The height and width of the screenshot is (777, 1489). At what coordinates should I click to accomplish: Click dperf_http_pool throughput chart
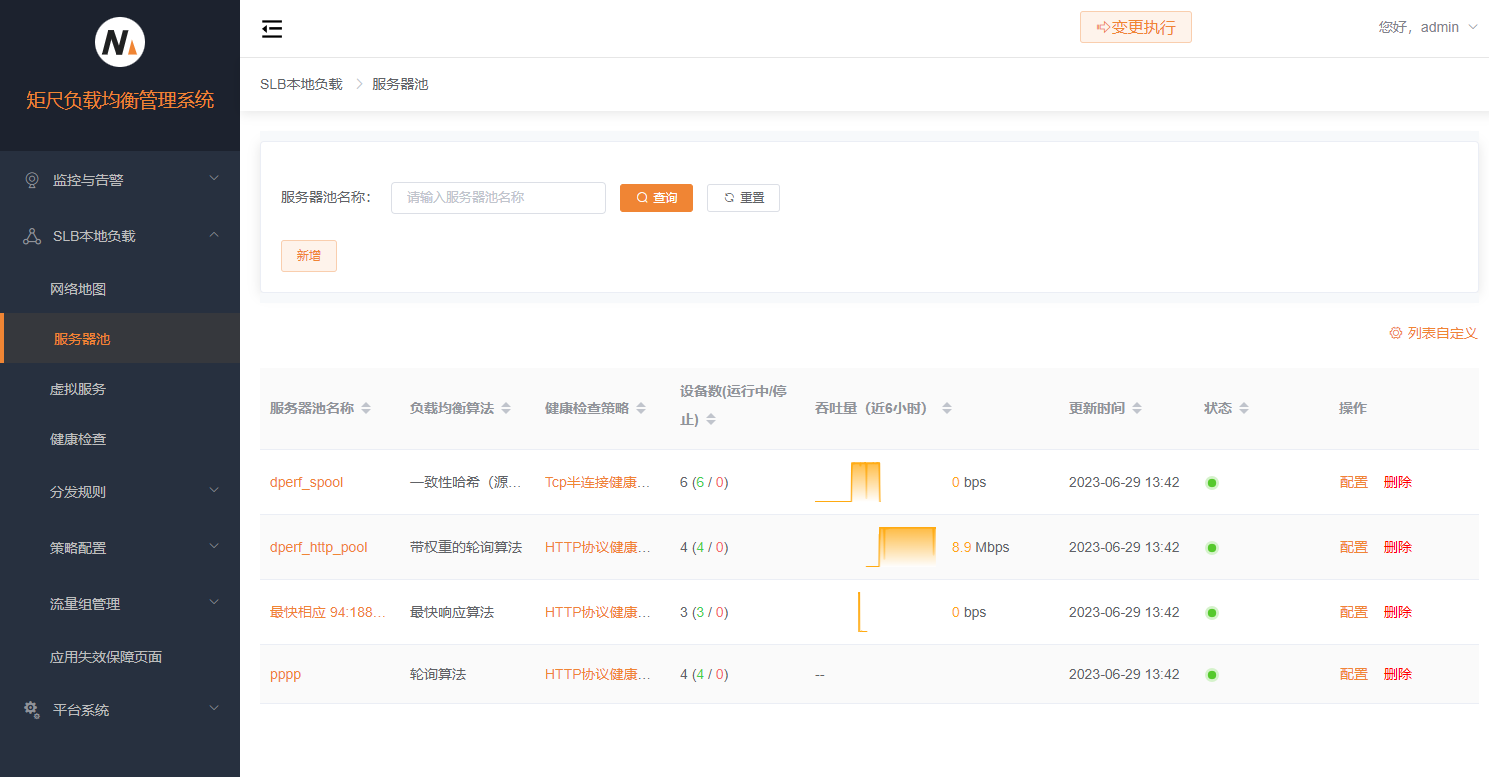tap(901, 547)
